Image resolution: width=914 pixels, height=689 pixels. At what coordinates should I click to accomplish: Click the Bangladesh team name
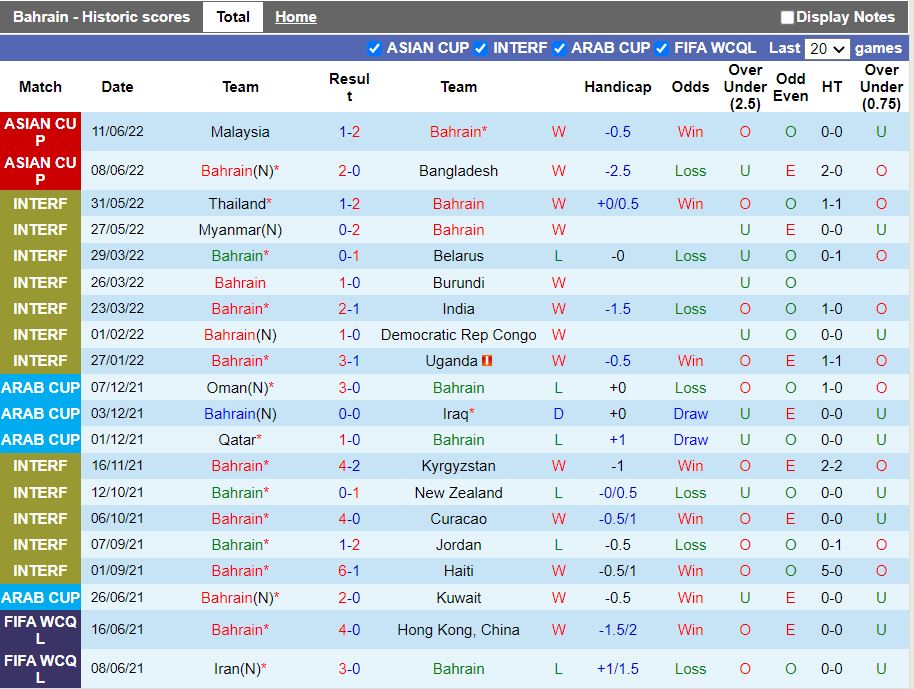458,171
